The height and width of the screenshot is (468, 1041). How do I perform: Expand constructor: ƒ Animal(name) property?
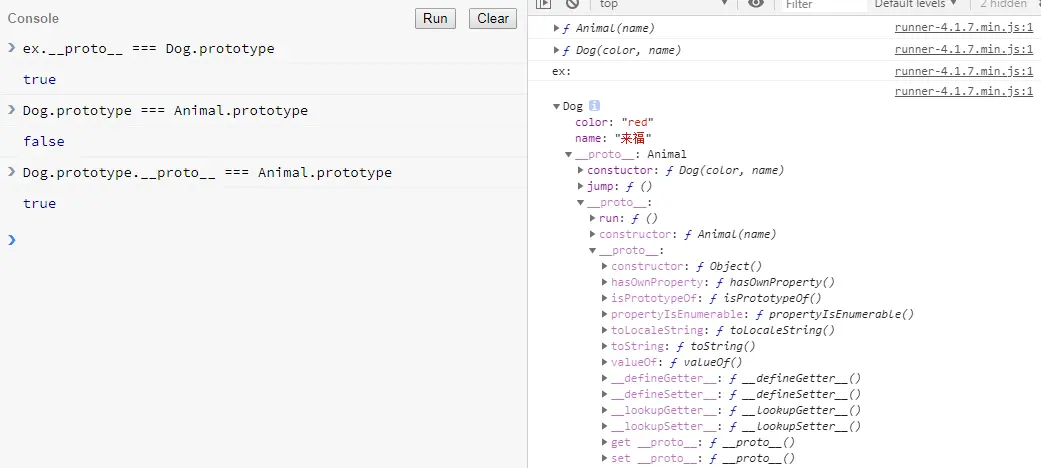click(593, 234)
